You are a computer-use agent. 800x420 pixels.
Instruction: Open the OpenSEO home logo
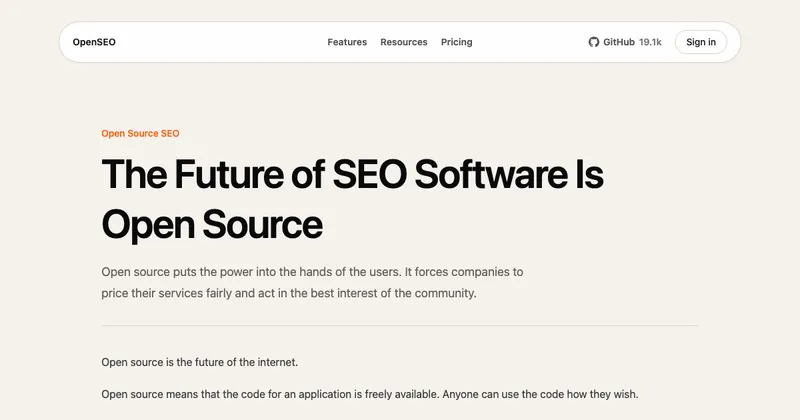[x=94, y=42]
